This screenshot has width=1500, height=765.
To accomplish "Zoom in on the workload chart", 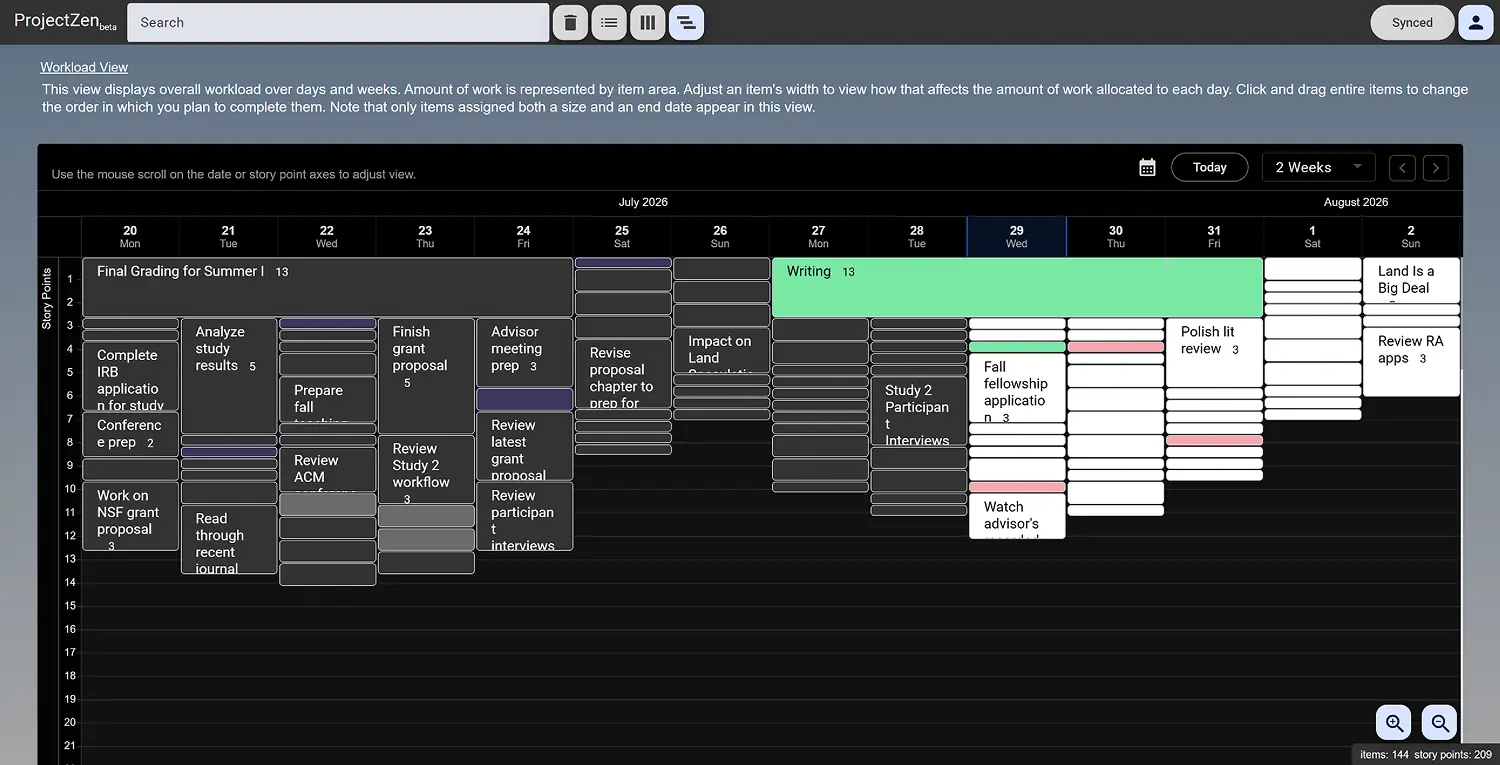I will click(1394, 722).
